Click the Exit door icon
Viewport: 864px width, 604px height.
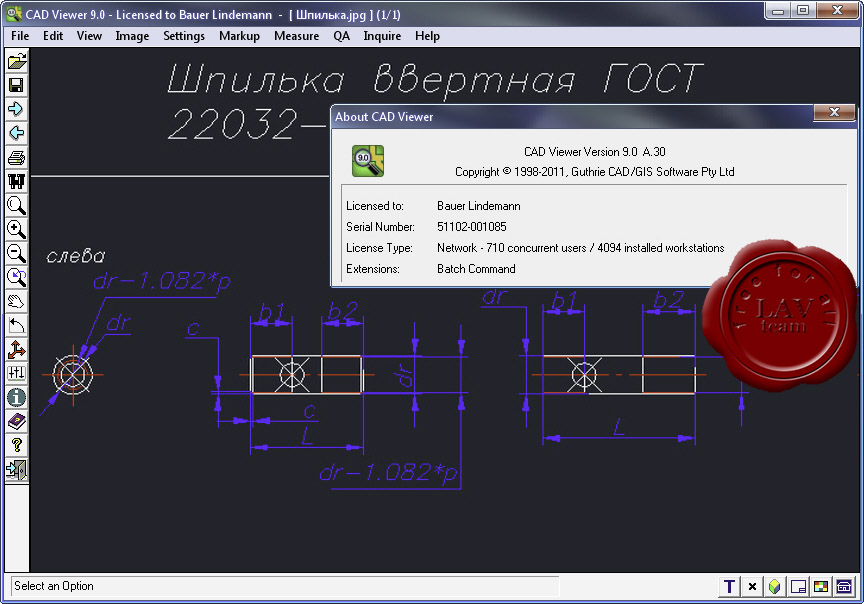(17, 470)
